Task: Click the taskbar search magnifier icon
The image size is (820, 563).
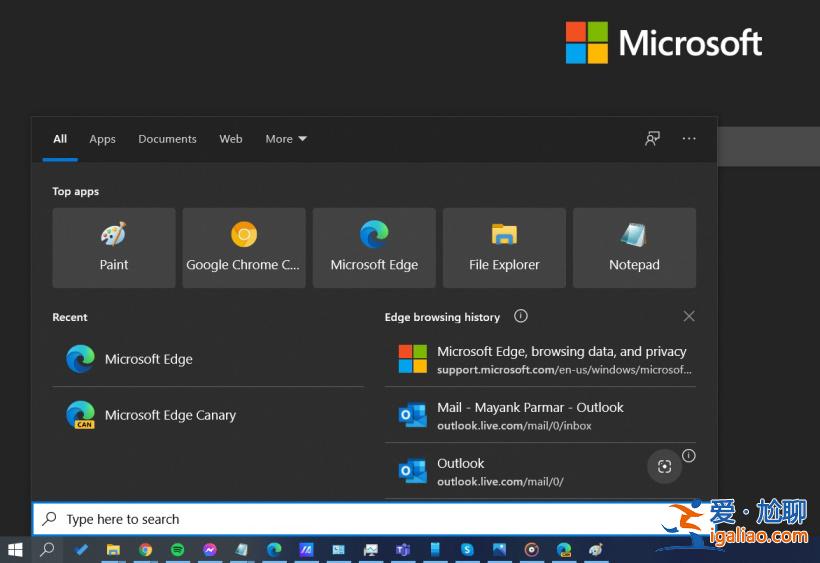Action: [x=48, y=549]
